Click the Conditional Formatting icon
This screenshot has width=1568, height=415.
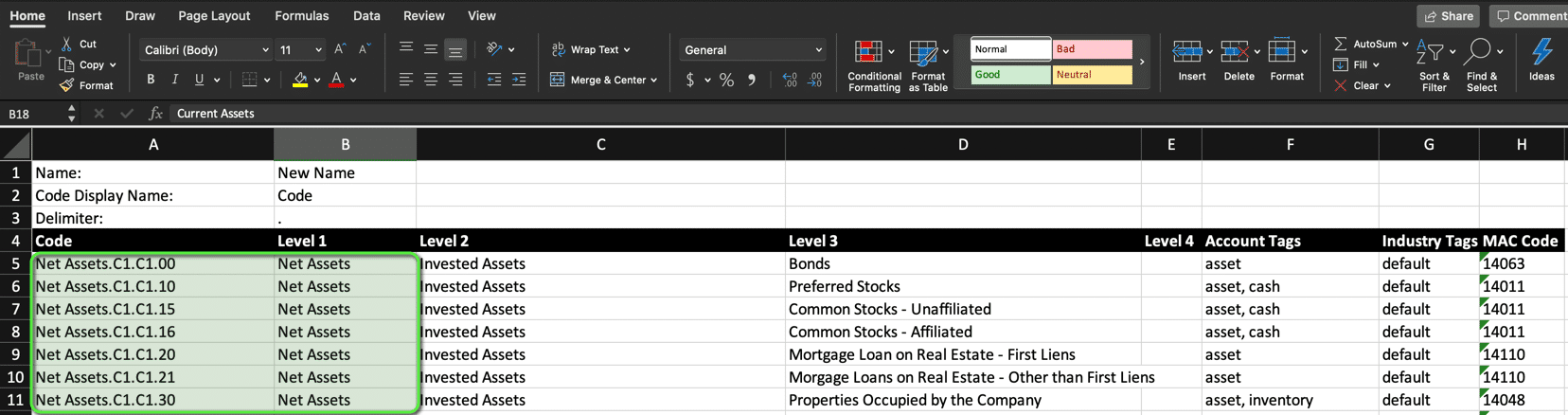point(868,52)
